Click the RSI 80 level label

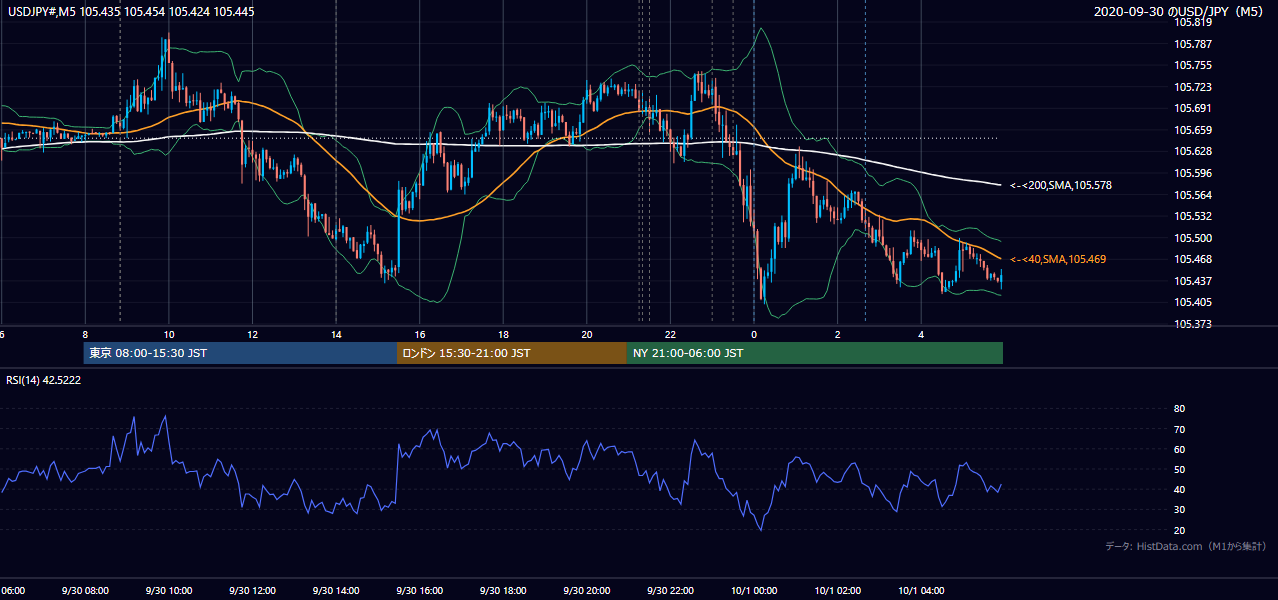click(1179, 409)
